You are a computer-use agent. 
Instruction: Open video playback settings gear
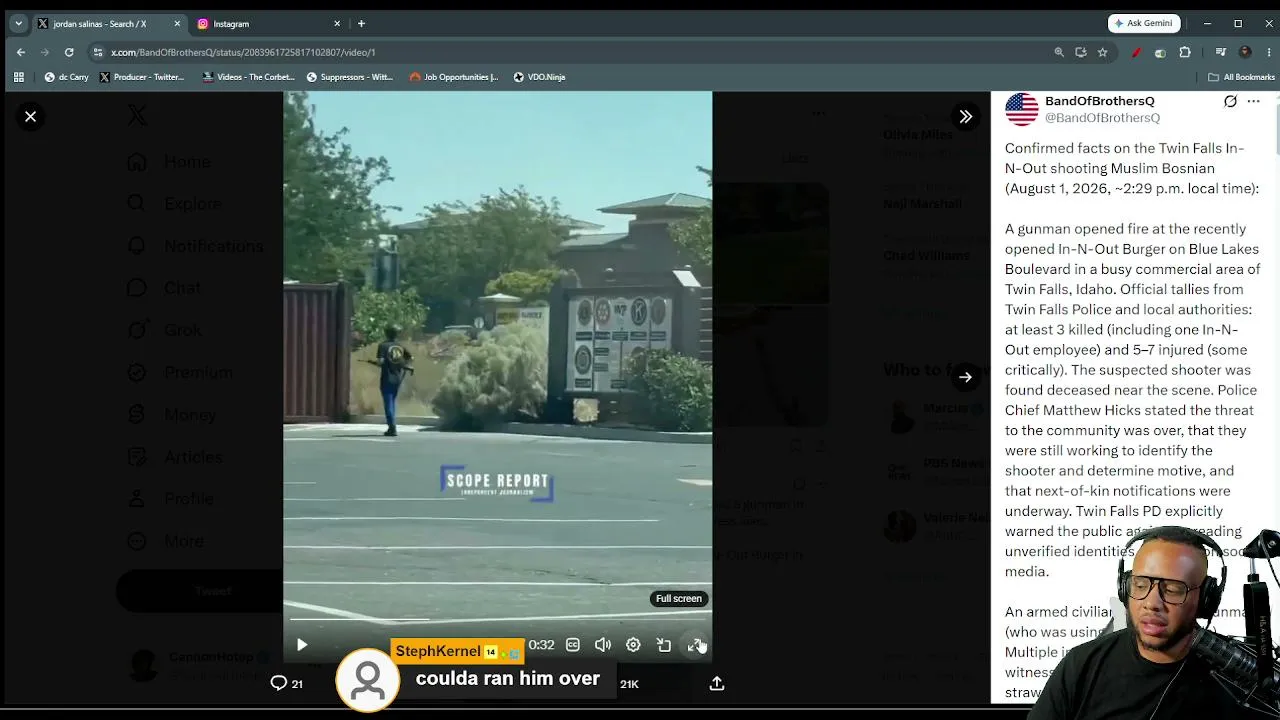(x=633, y=645)
